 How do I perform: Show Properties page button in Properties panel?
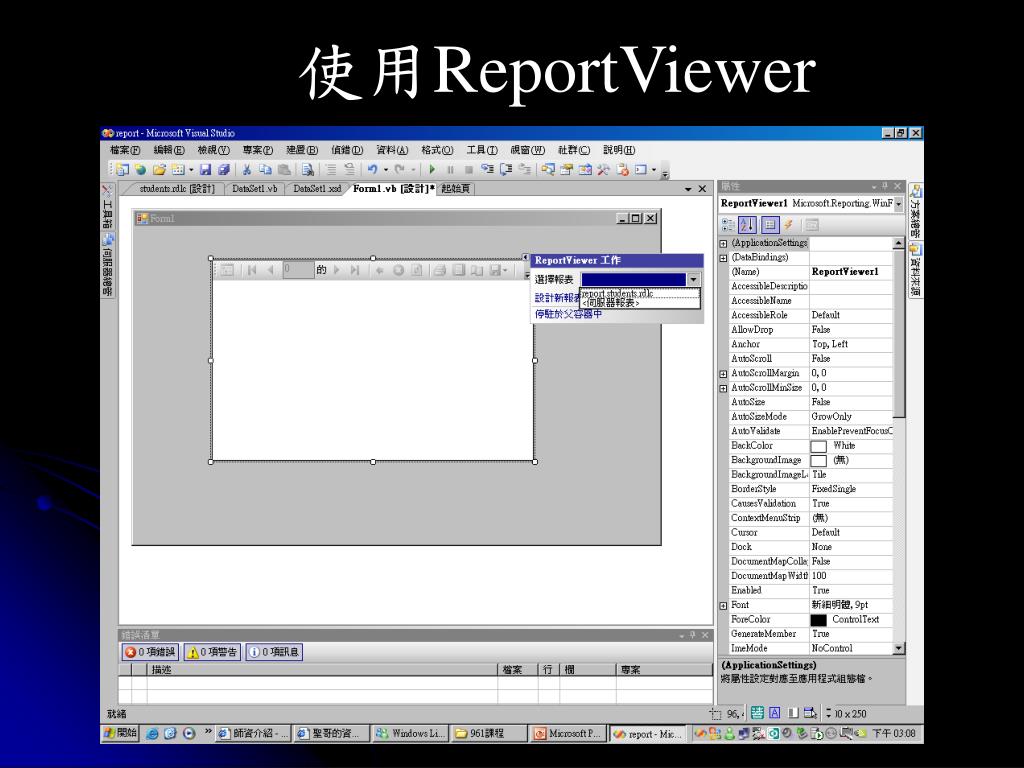click(x=770, y=225)
